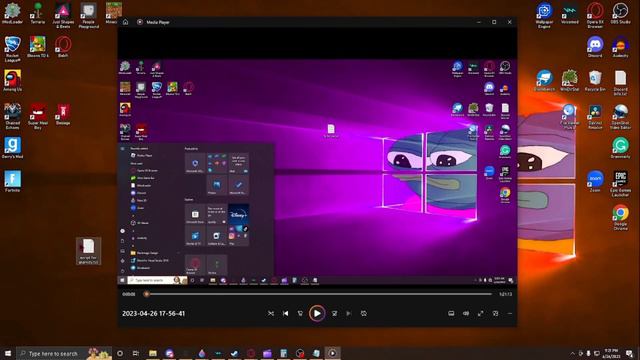Switch Media Player to mini player view
This screenshot has width=640, height=360.
coord(495,313)
